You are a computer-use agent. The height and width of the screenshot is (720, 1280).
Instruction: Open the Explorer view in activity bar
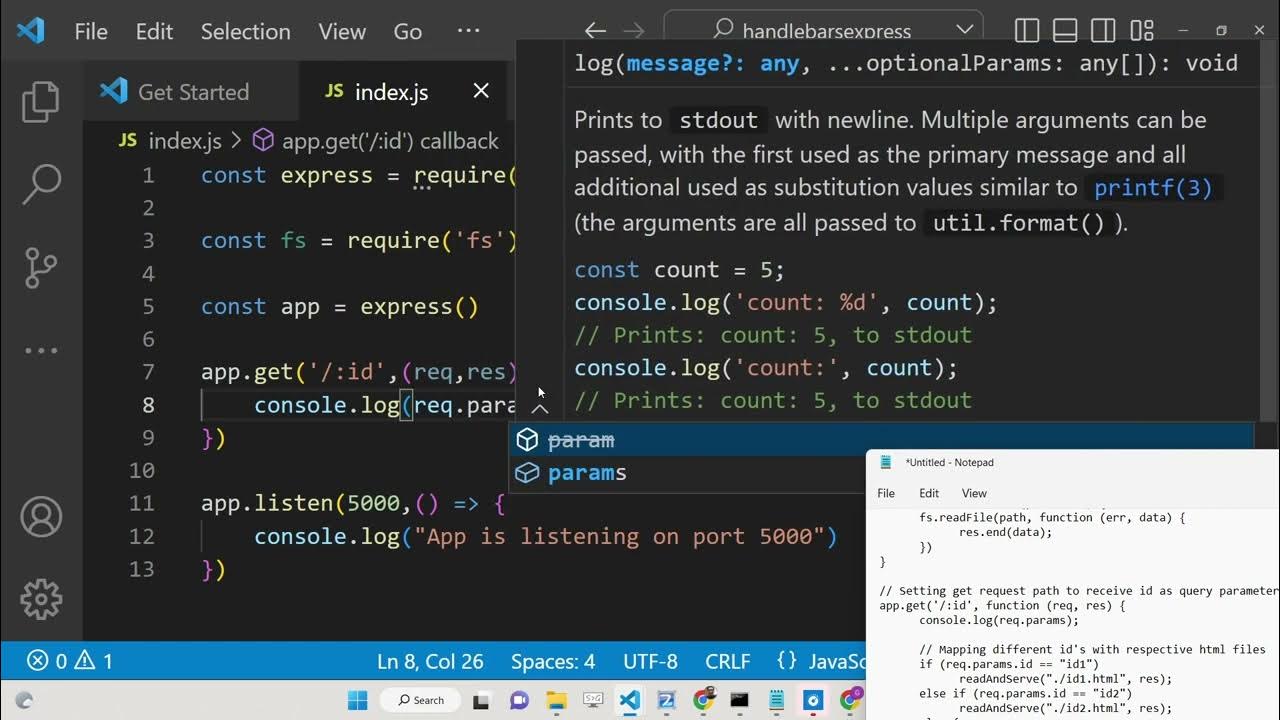pos(41,102)
